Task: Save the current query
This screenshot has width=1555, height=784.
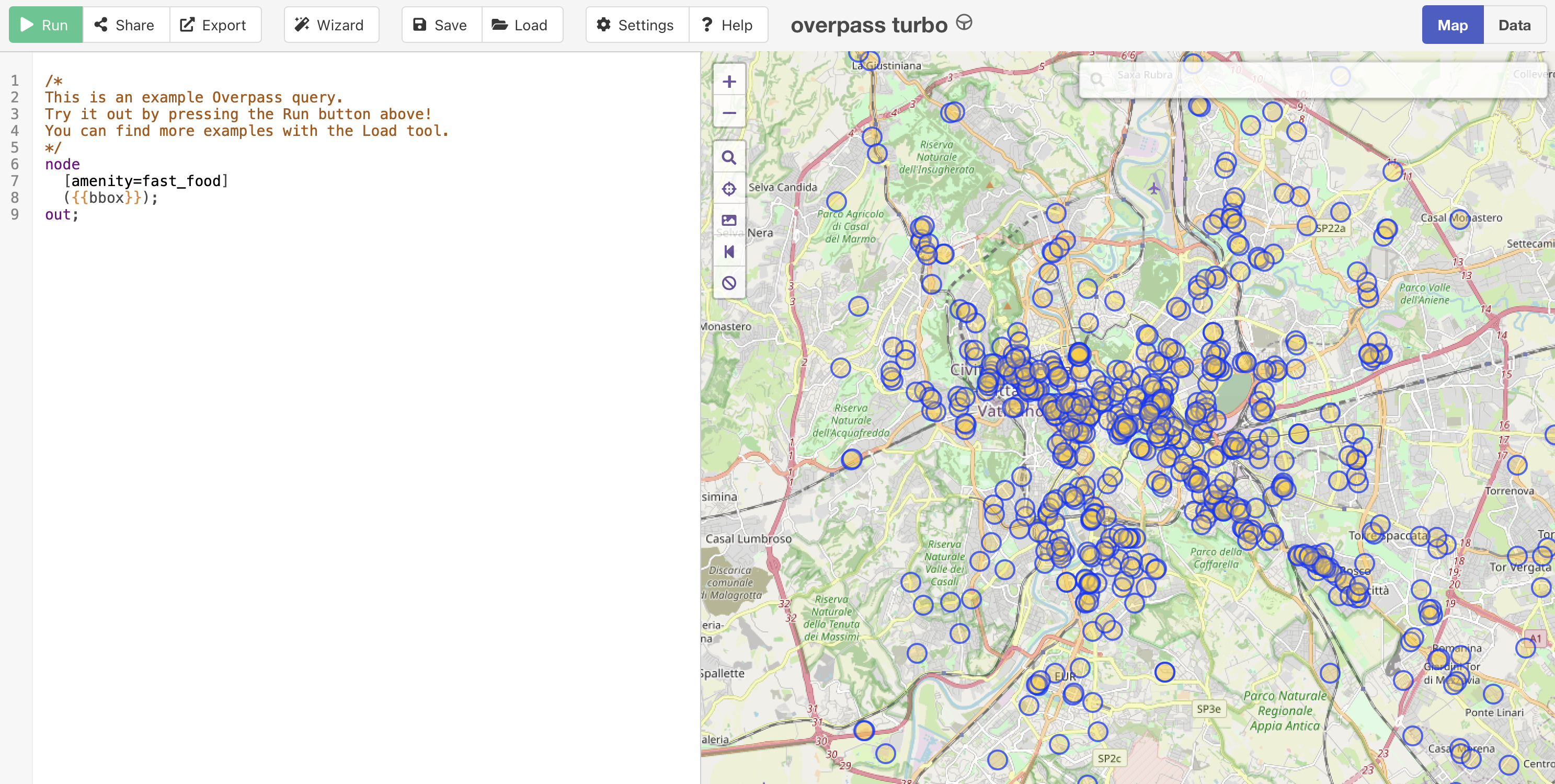Action: tap(441, 25)
